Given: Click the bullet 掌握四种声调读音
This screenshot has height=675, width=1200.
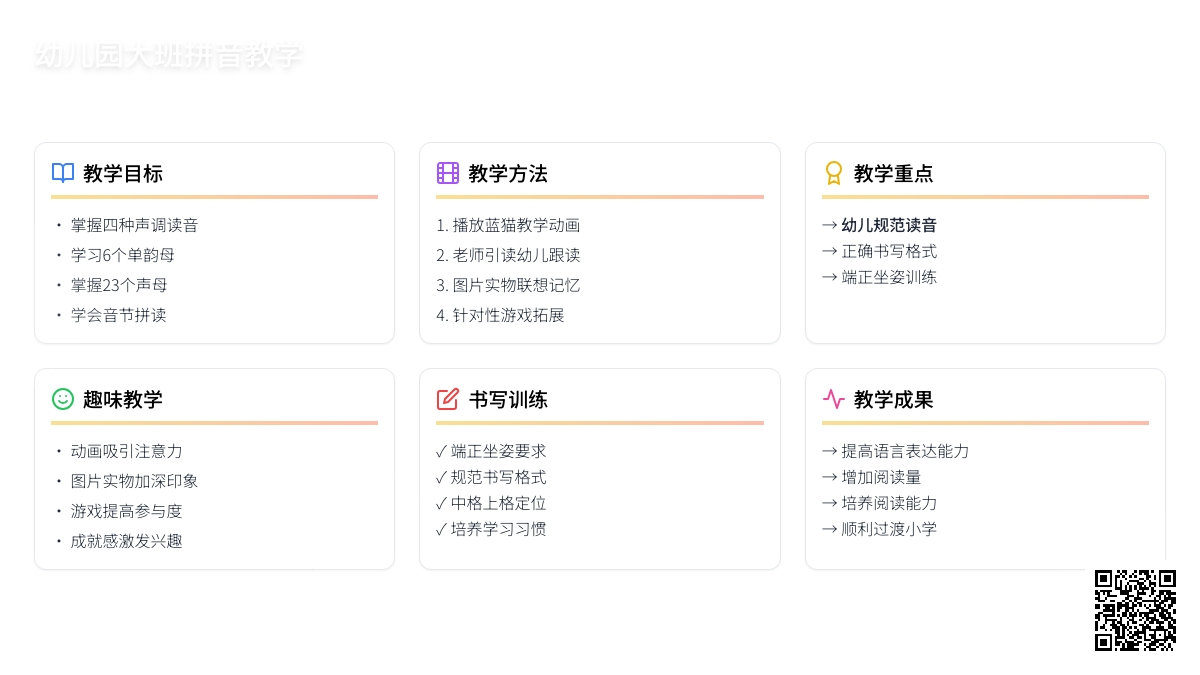Looking at the screenshot, I should [x=134, y=225].
